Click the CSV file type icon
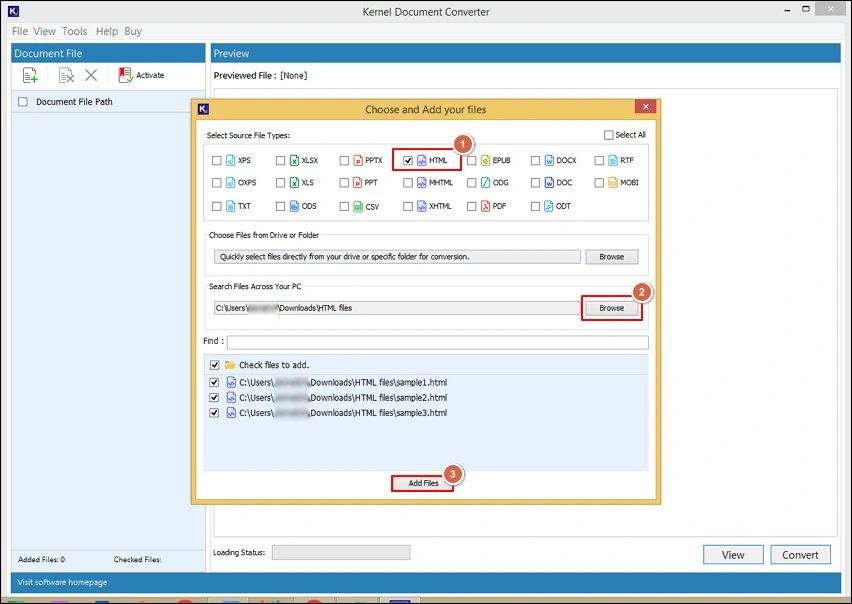The width and height of the screenshot is (852, 604). tap(358, 206)
